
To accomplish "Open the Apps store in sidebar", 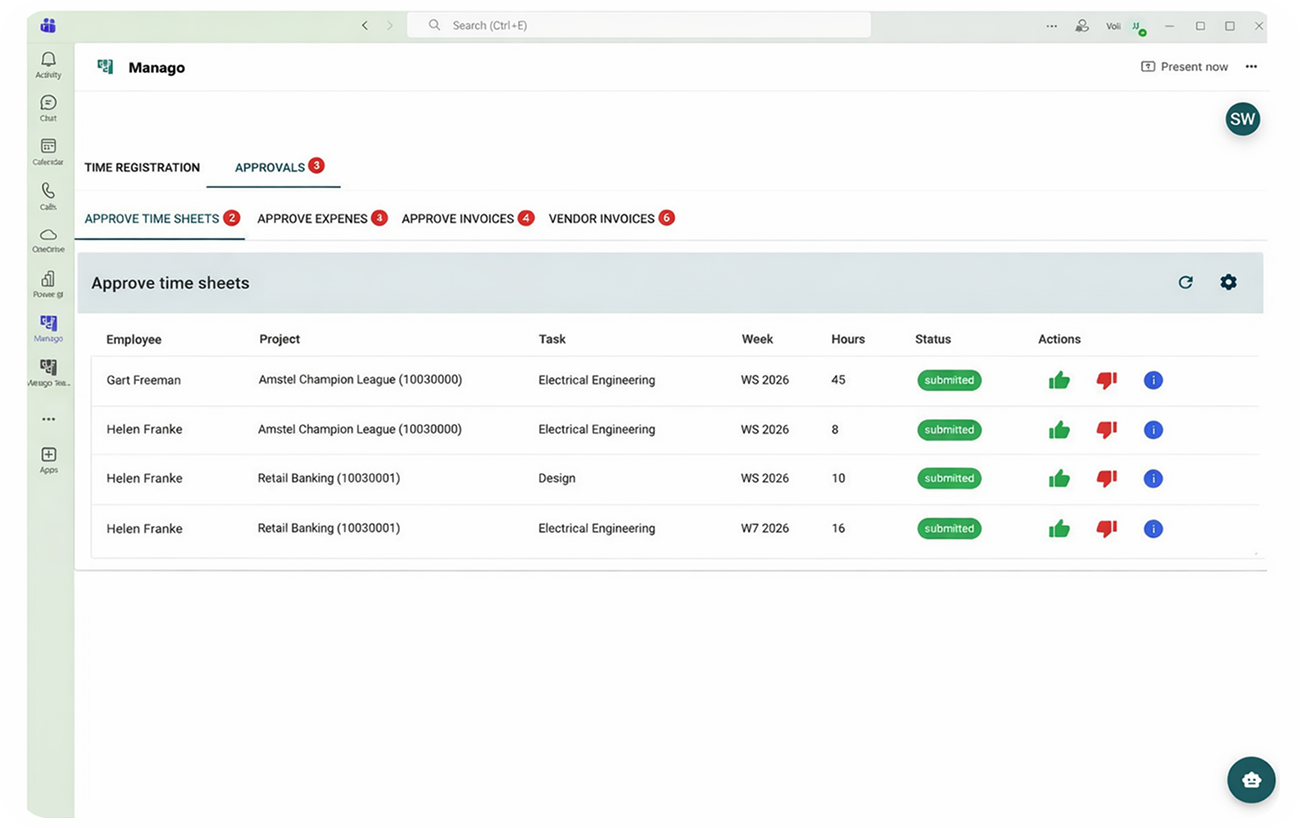I will 48,460.
